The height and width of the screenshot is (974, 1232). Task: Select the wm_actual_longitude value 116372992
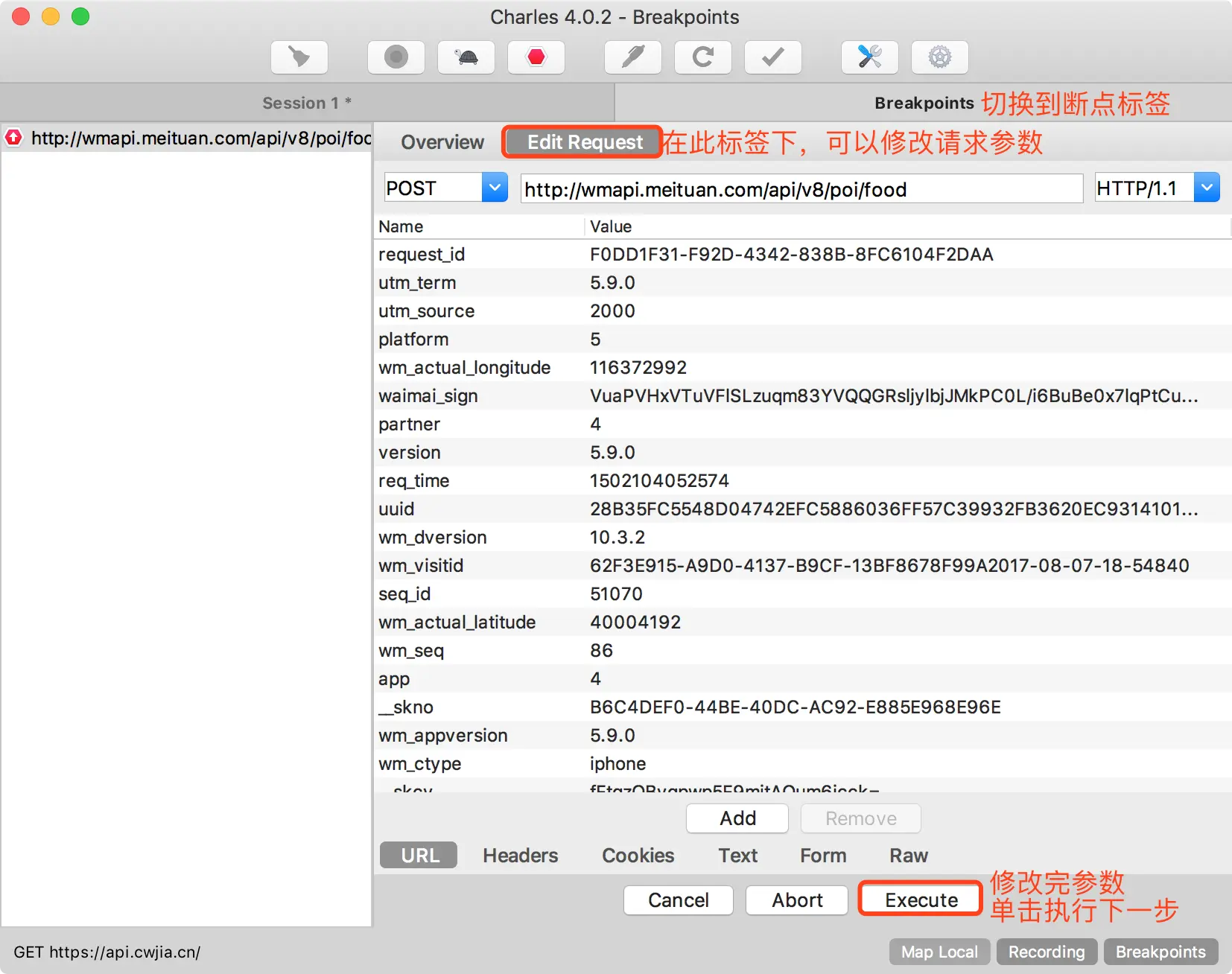[638, 368]
